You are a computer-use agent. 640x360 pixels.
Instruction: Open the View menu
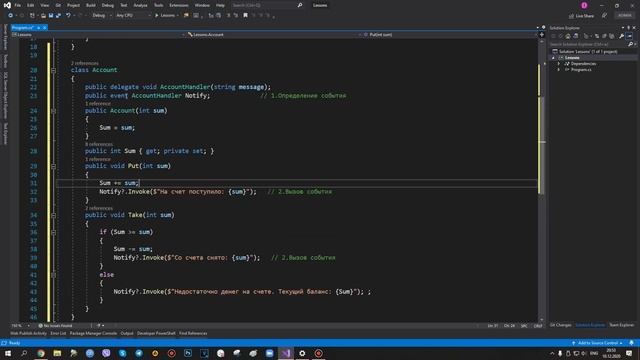point(44,5)
